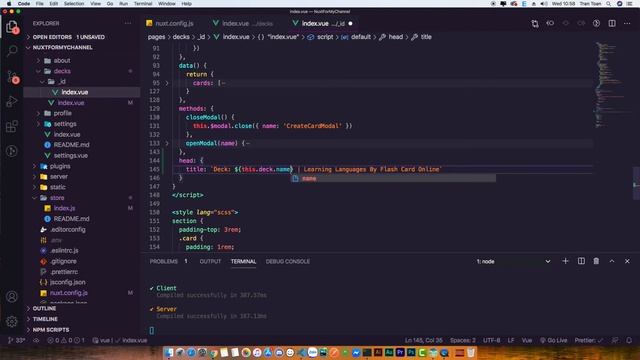
Task: Collapse the _id folder
Action: [62, 82]
